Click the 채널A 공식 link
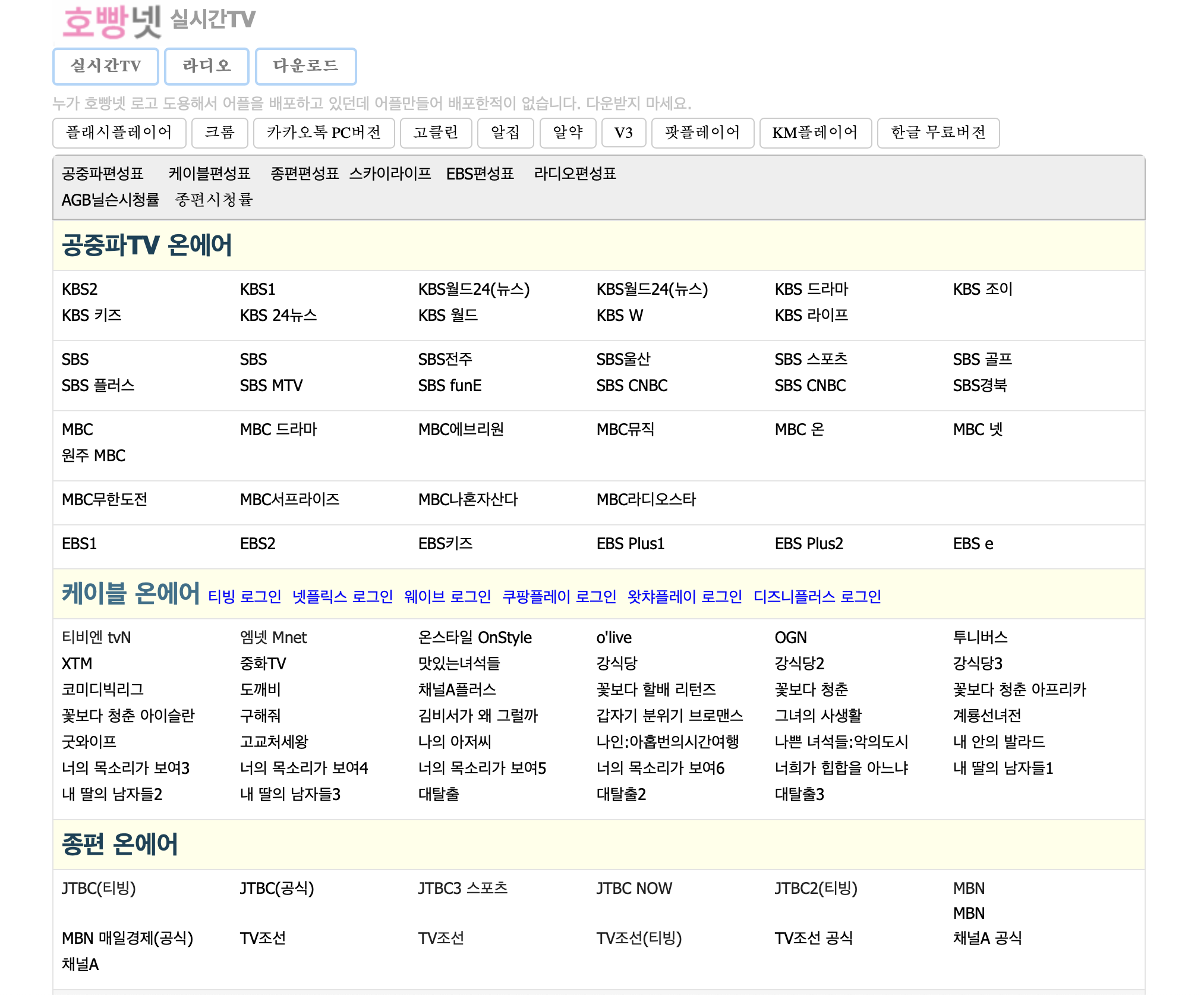This screenshot has width=1204, height=995. click(987, 939)
